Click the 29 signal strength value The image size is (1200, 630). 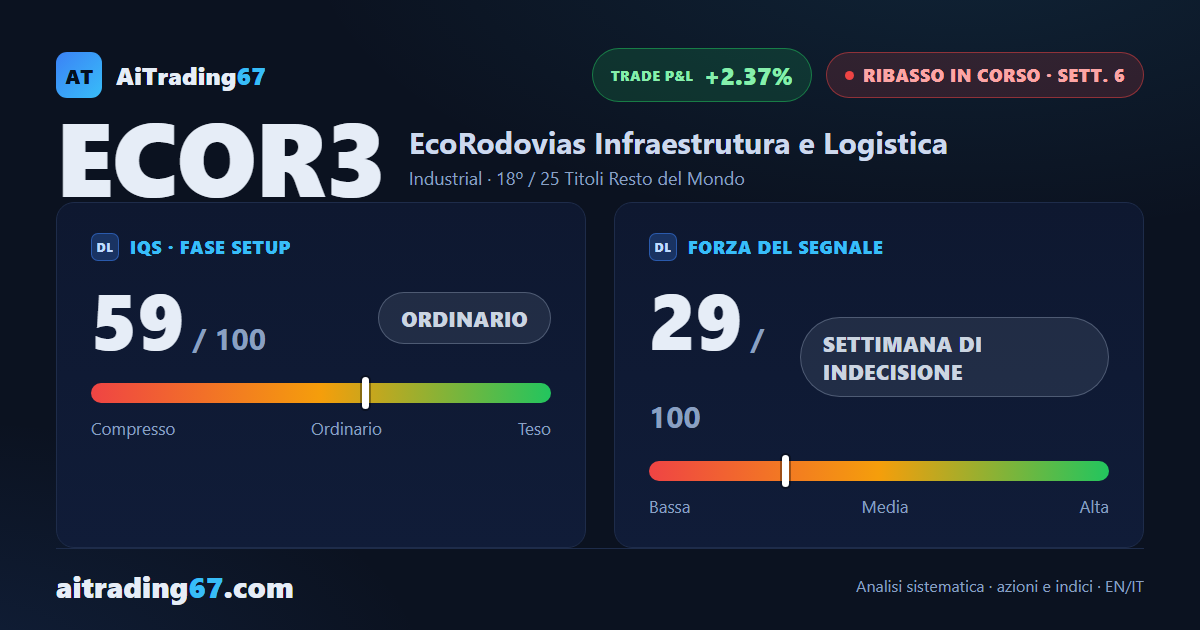(696, 323)
